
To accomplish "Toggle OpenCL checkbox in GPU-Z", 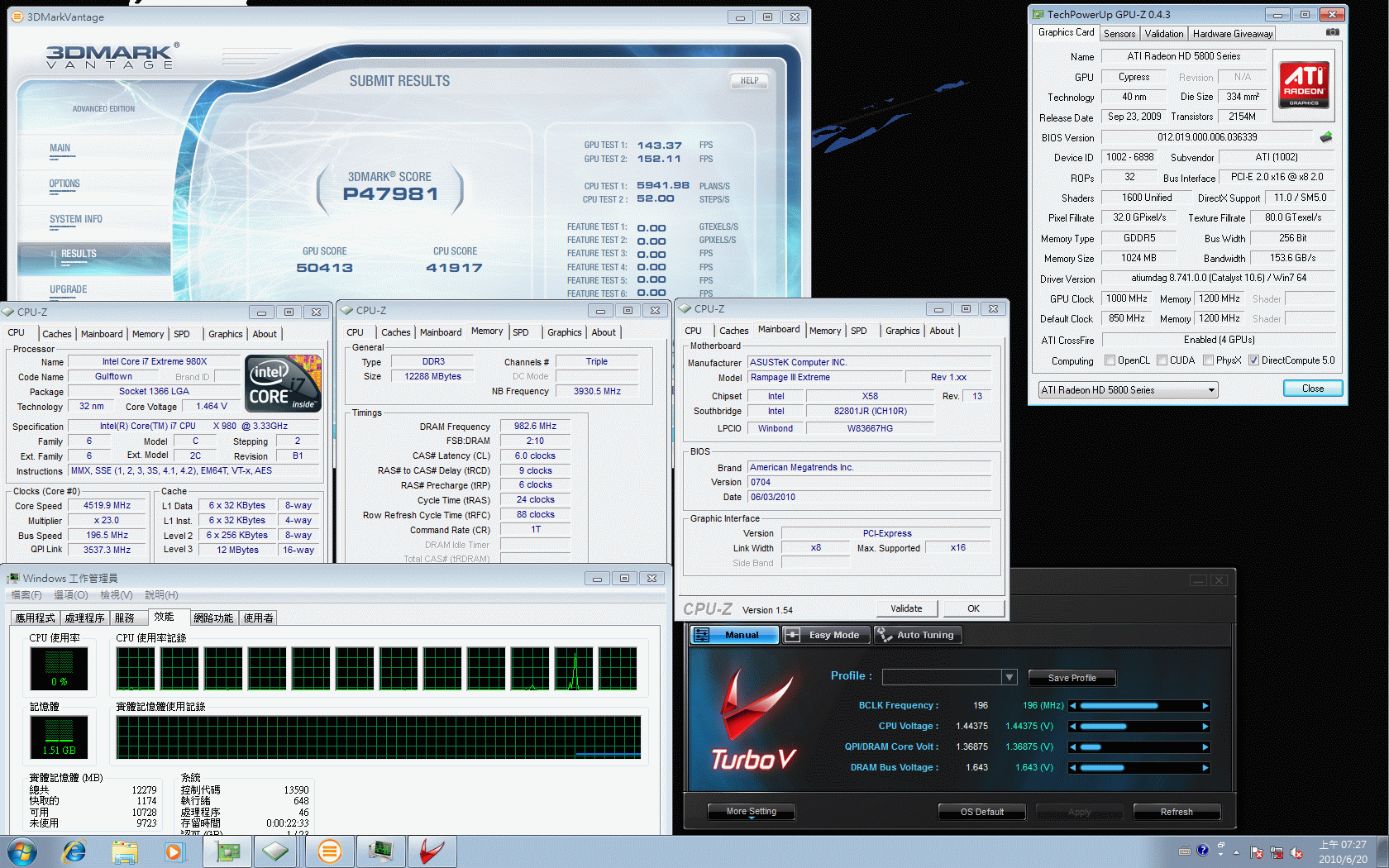I will 1110,360.
